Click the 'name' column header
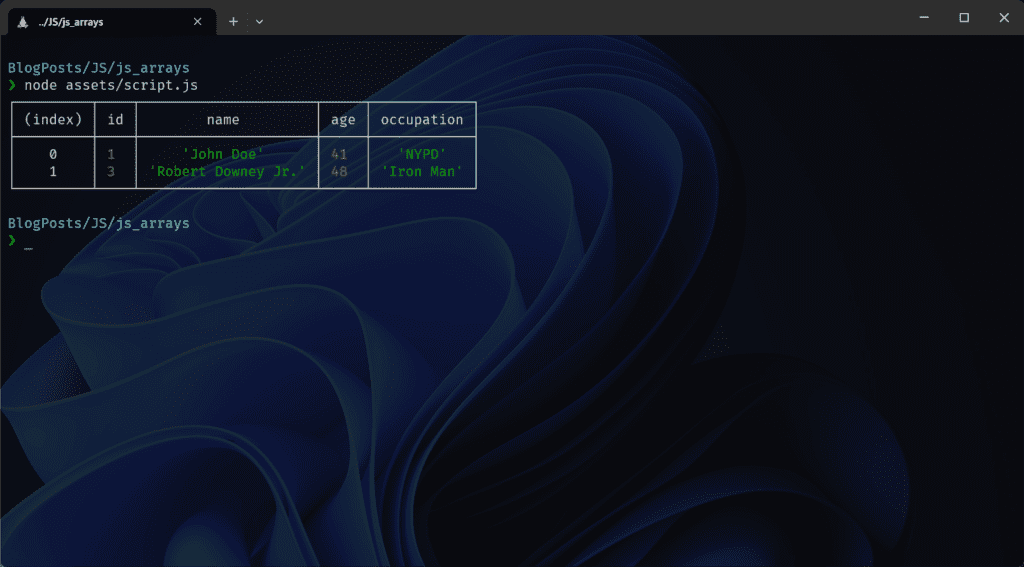The width and height of the screenshot is (1024, 567). pyautogui.click(x=223, y=120)
